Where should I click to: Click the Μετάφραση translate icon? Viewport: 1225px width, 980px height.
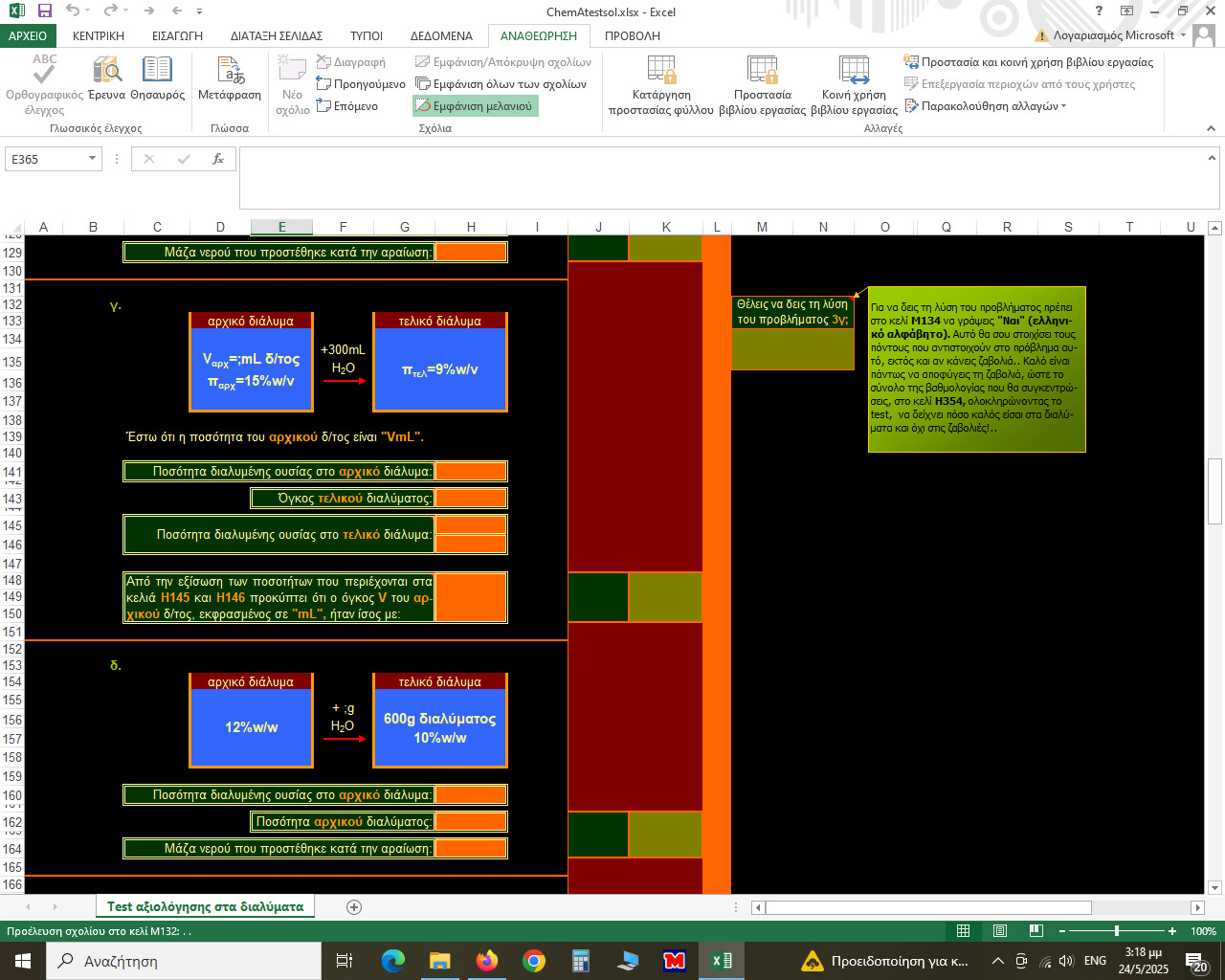[x=230, y=72]
